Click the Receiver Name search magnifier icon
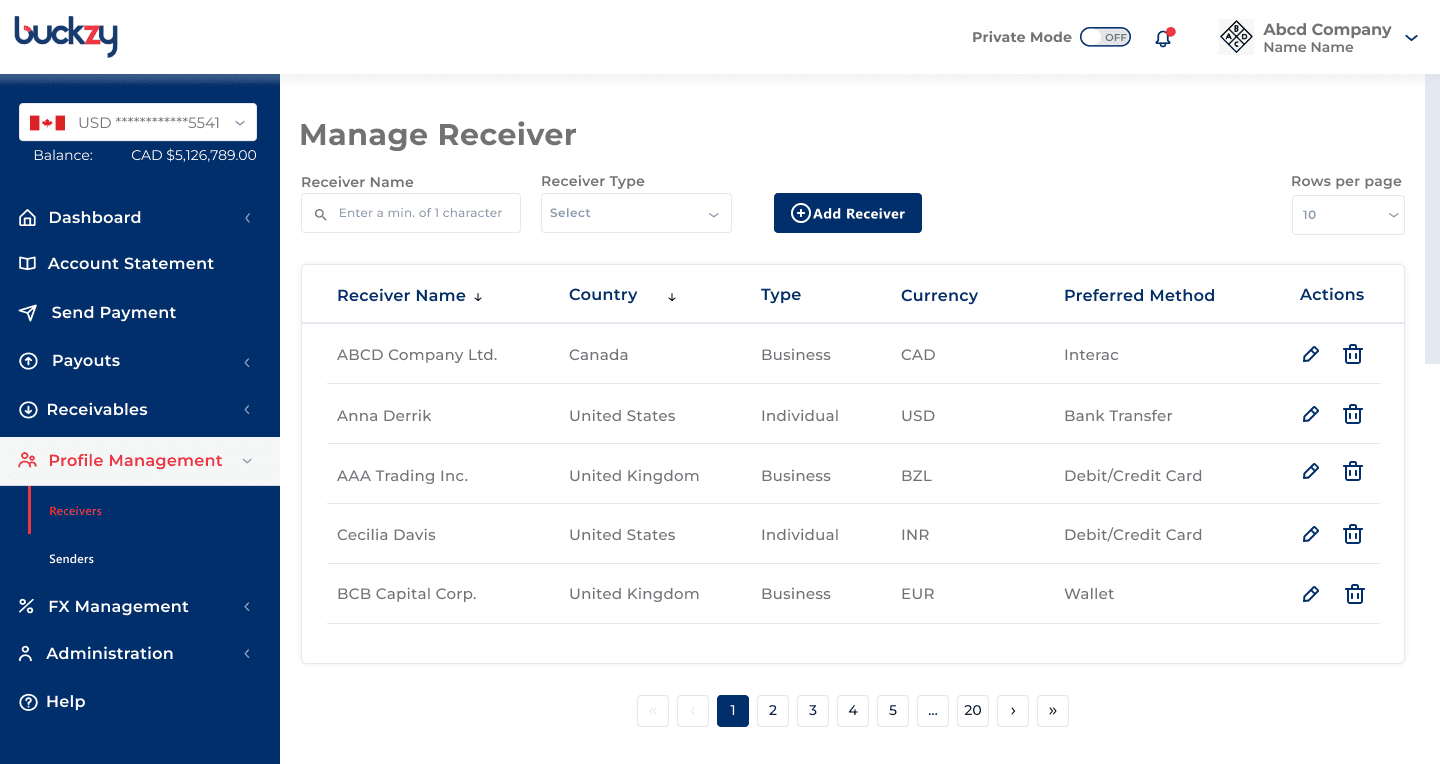Viewport: 1440px width, 764px height. [x=321, y=214]
